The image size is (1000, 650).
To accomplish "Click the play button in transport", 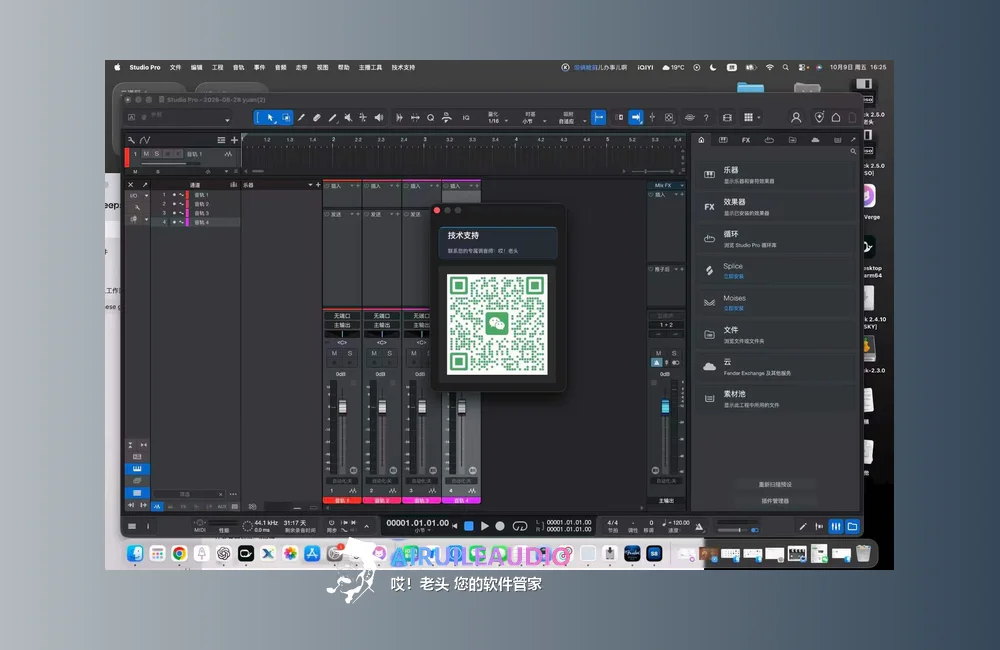I will (485, 526).
